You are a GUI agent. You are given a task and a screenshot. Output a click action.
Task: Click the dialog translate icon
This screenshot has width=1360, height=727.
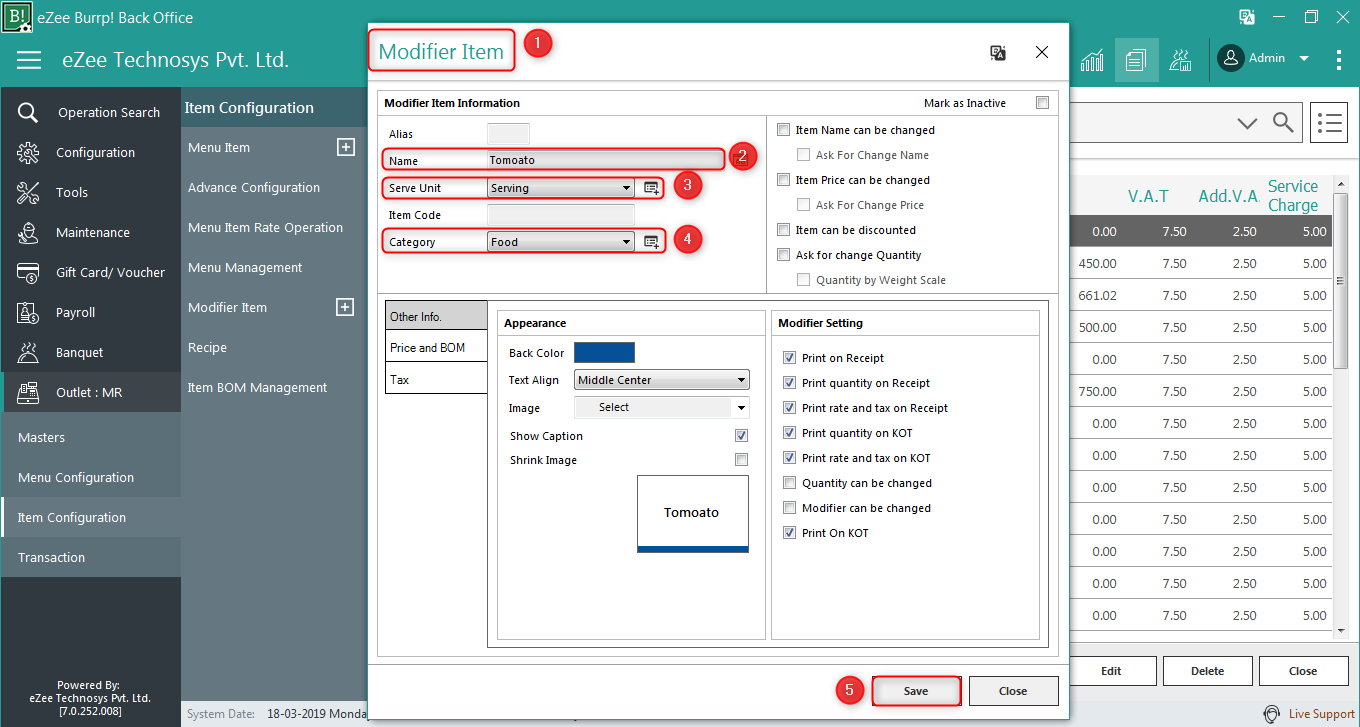pos(997,52)
